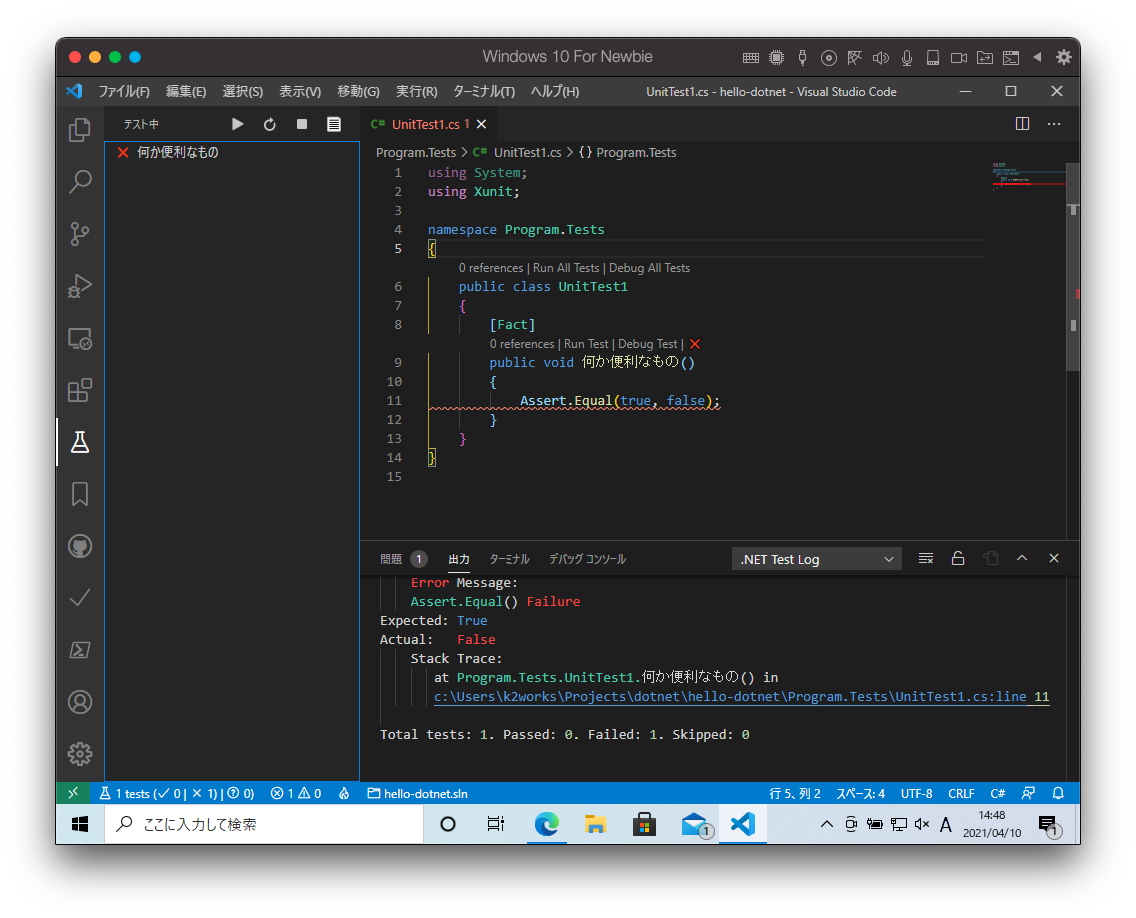Clear the output log icon

(x=926, y=559)
